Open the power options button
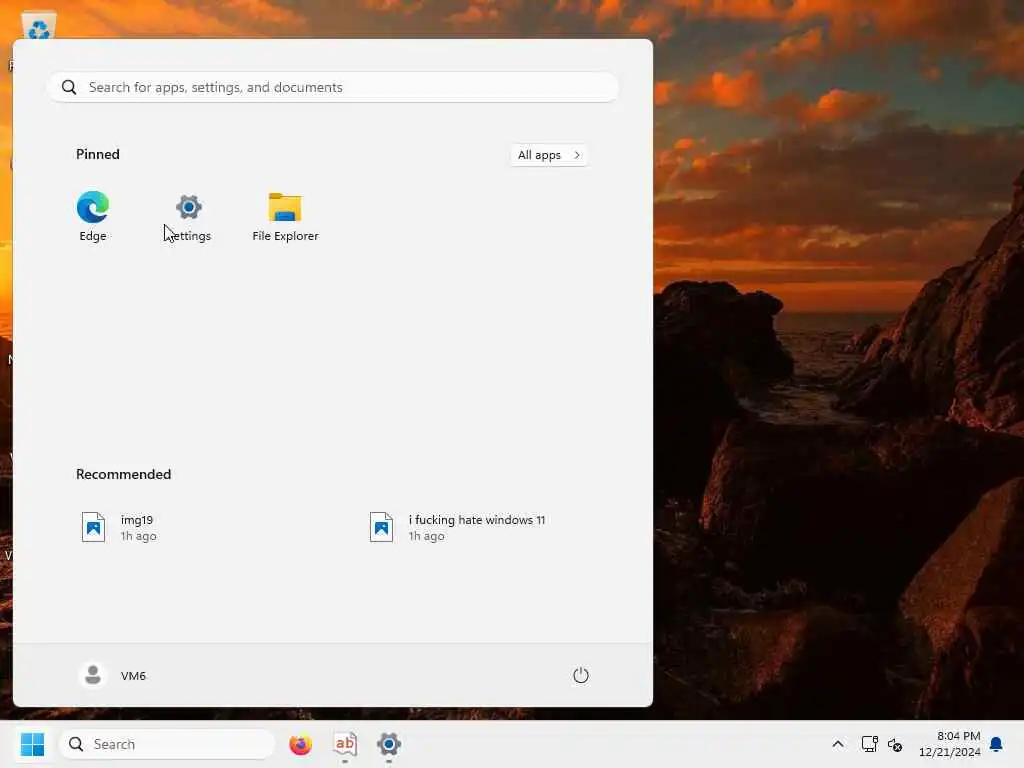Image resolution: width=1024 pixels, height=768 pixels. pyautogui.click(x=581, y=675)
